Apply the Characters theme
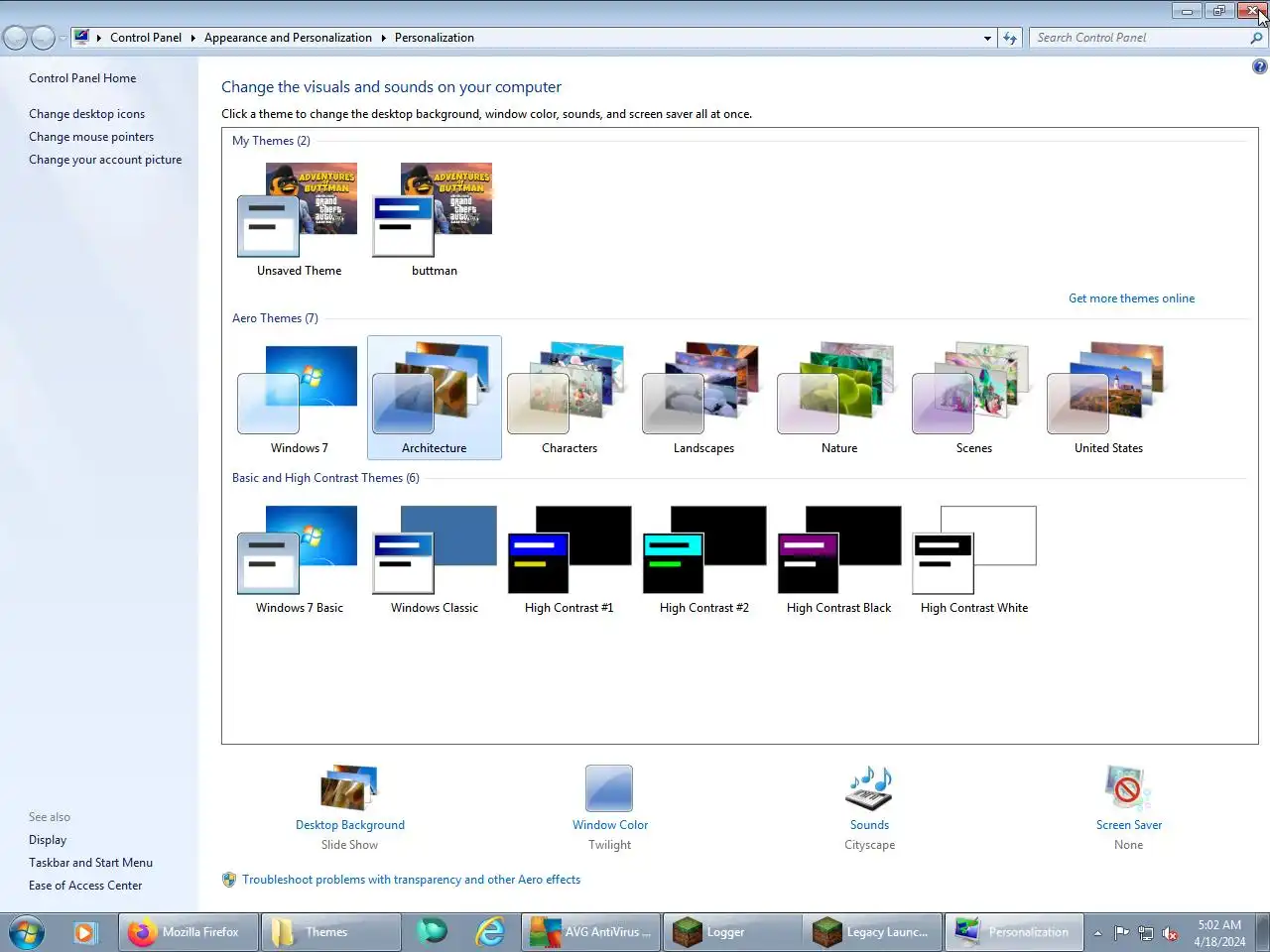Viewport: 1270px width, 952px height. pos(569,398)
